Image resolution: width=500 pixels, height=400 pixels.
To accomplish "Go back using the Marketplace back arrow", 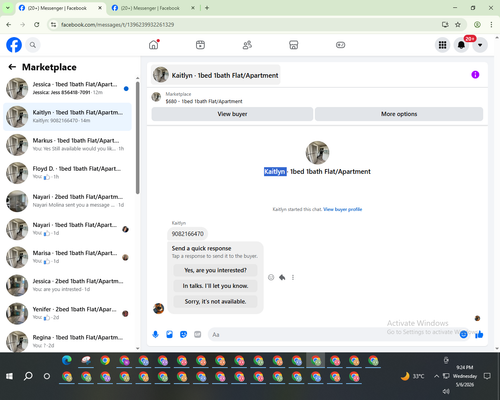I will [12, 67].
